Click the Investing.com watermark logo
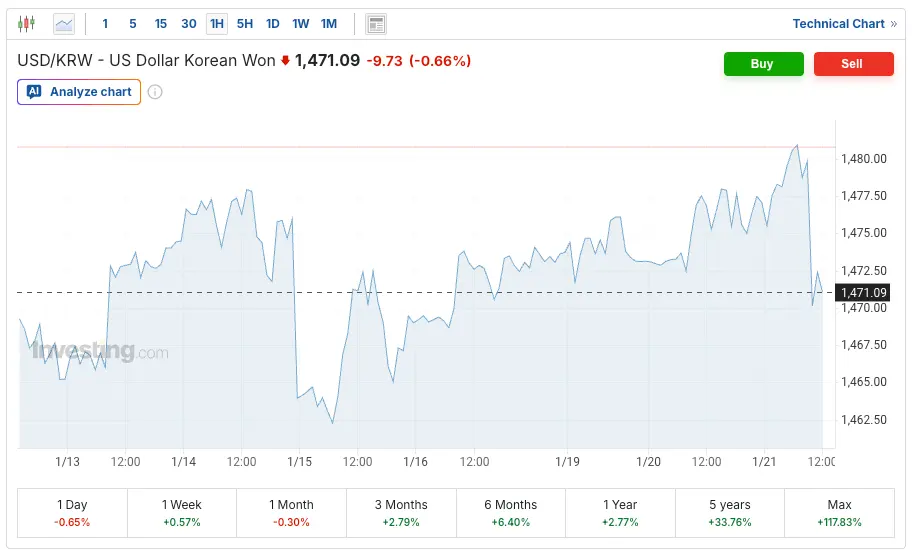 point(100,352)
